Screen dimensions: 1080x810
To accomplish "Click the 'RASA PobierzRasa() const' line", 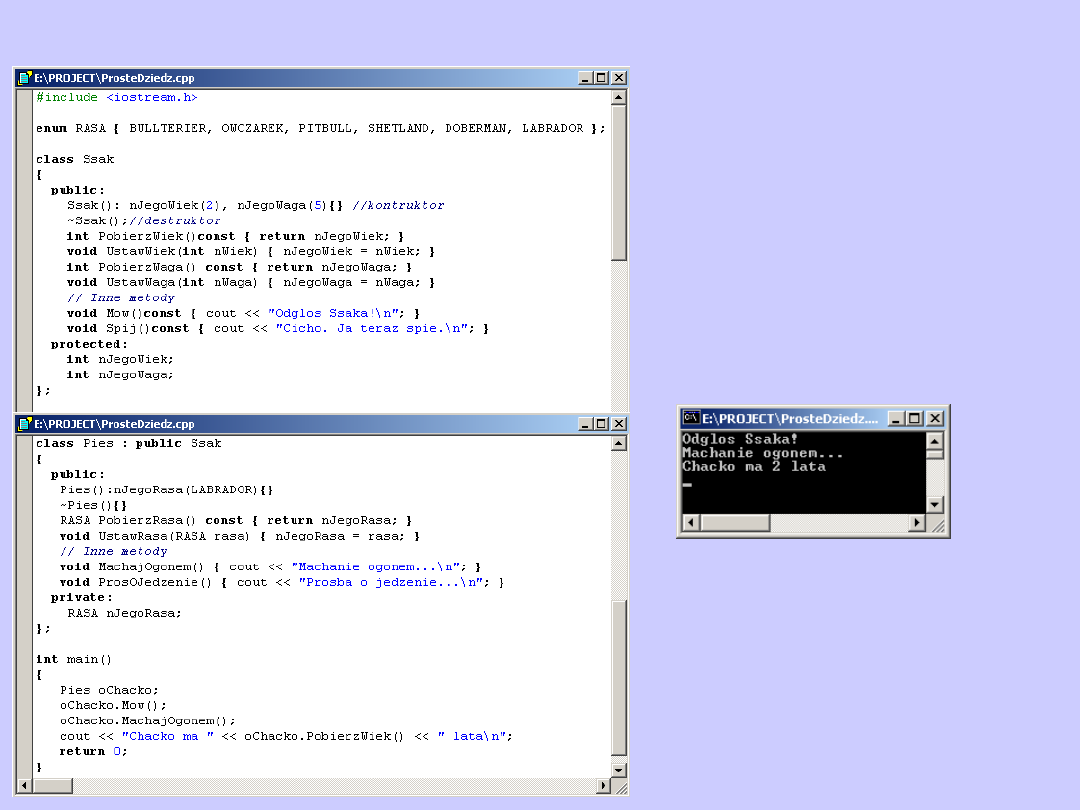I will pyautogui.click(x=236, y=521).
